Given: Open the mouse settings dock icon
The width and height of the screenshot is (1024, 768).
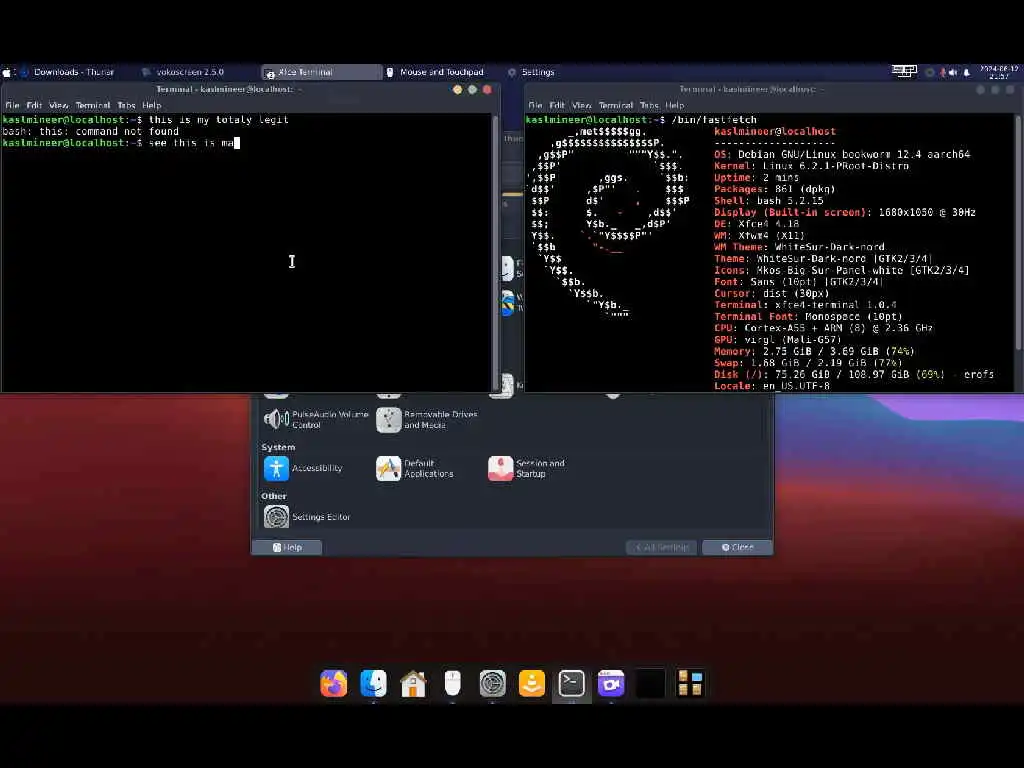Looking at the screenshot, I should 453,683.
